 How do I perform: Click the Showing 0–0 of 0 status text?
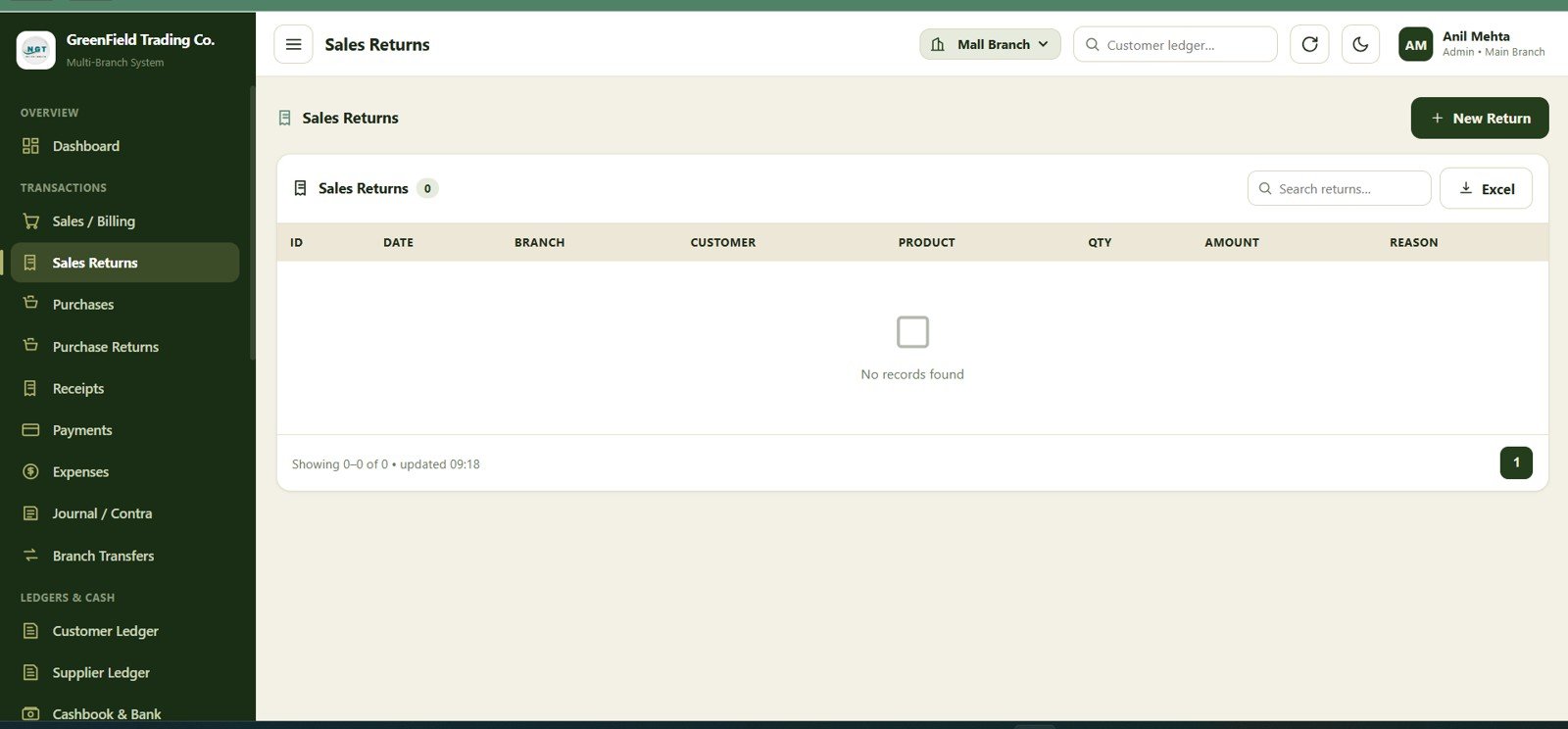[385, 464]
